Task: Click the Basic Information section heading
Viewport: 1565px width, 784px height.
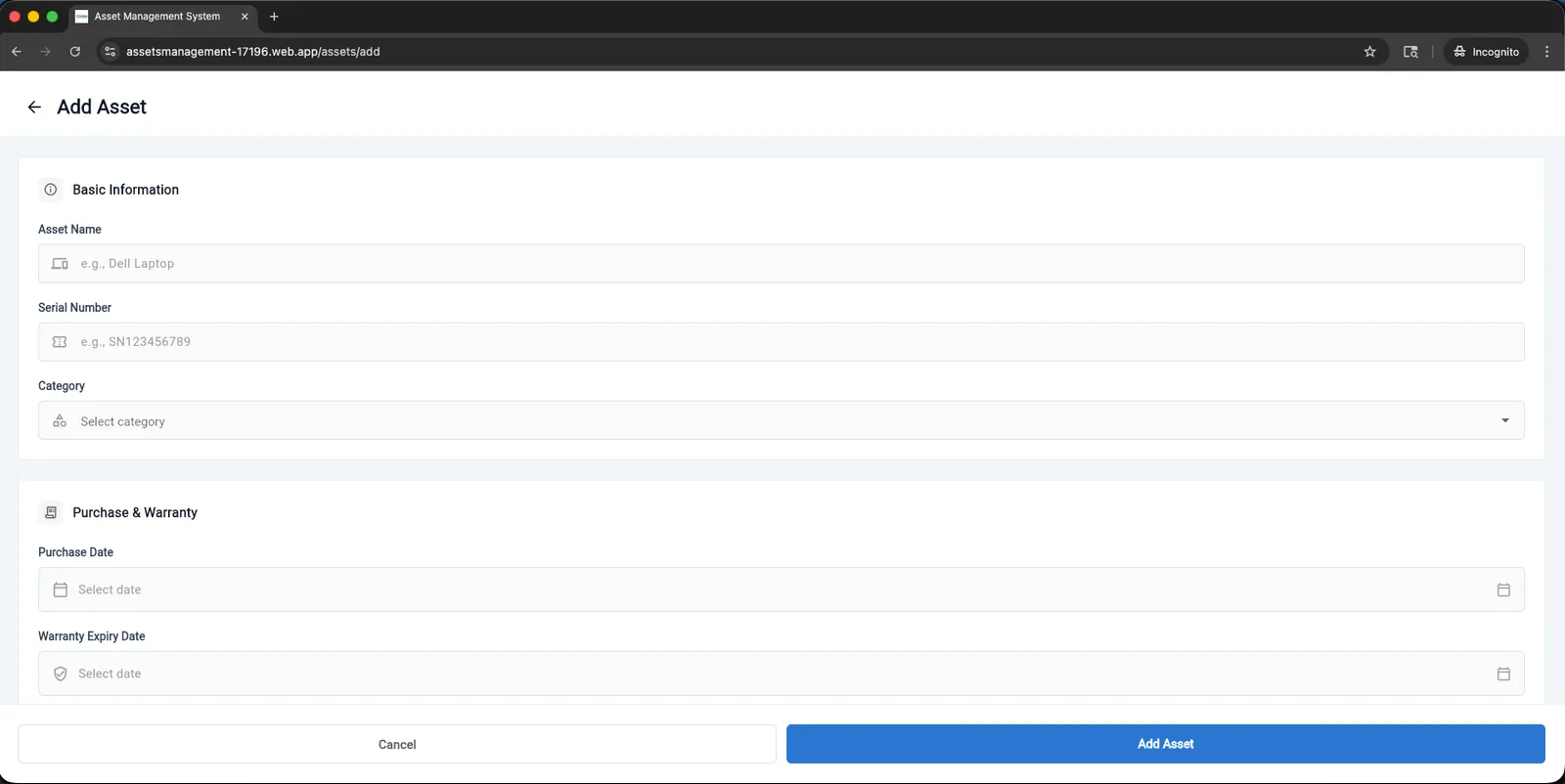Action: point(125,190)
